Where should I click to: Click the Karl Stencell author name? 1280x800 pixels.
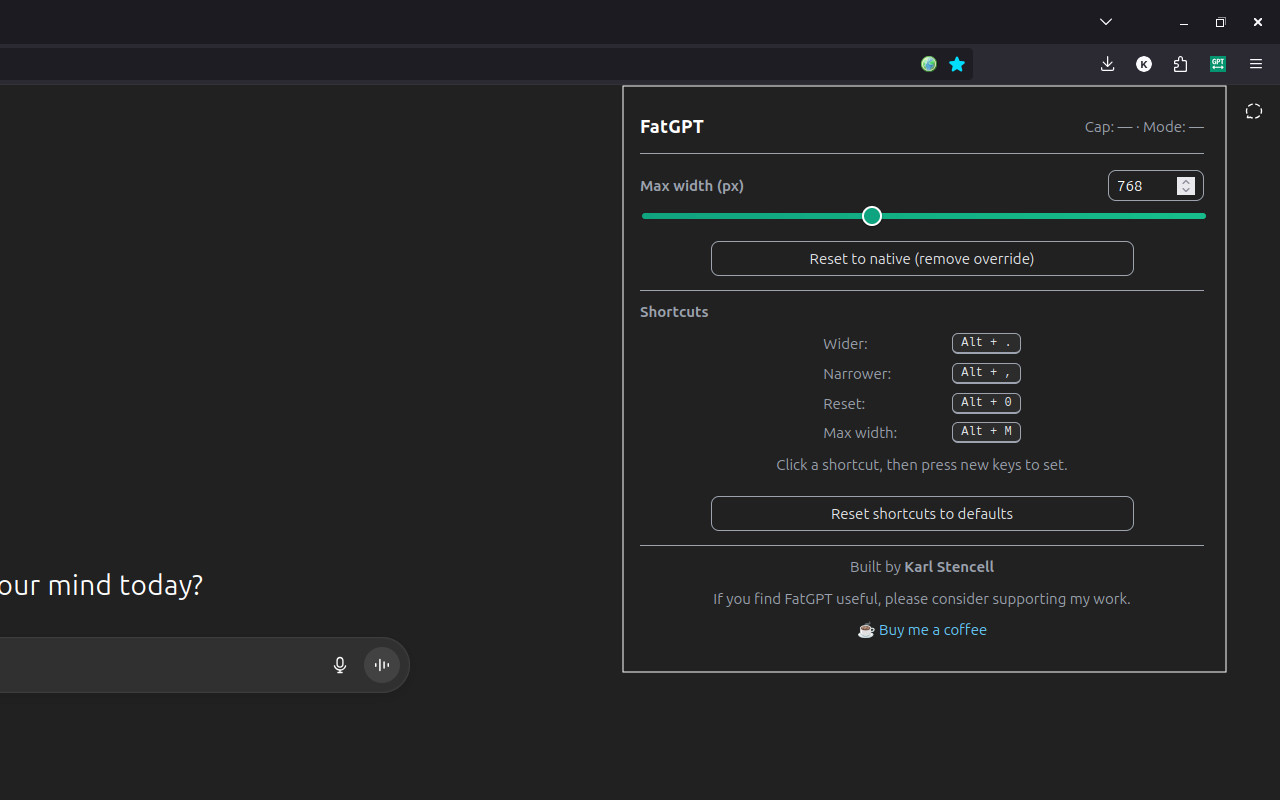(949, 567)
